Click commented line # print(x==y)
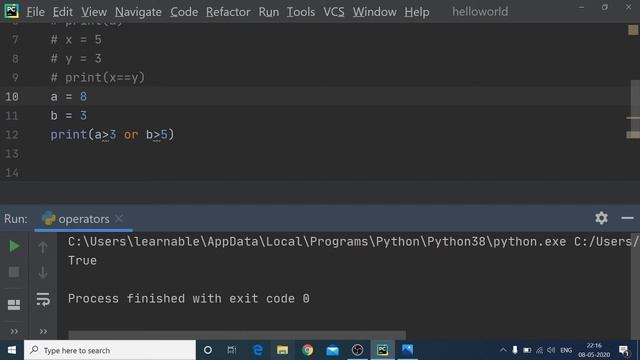 coord(98,78)
